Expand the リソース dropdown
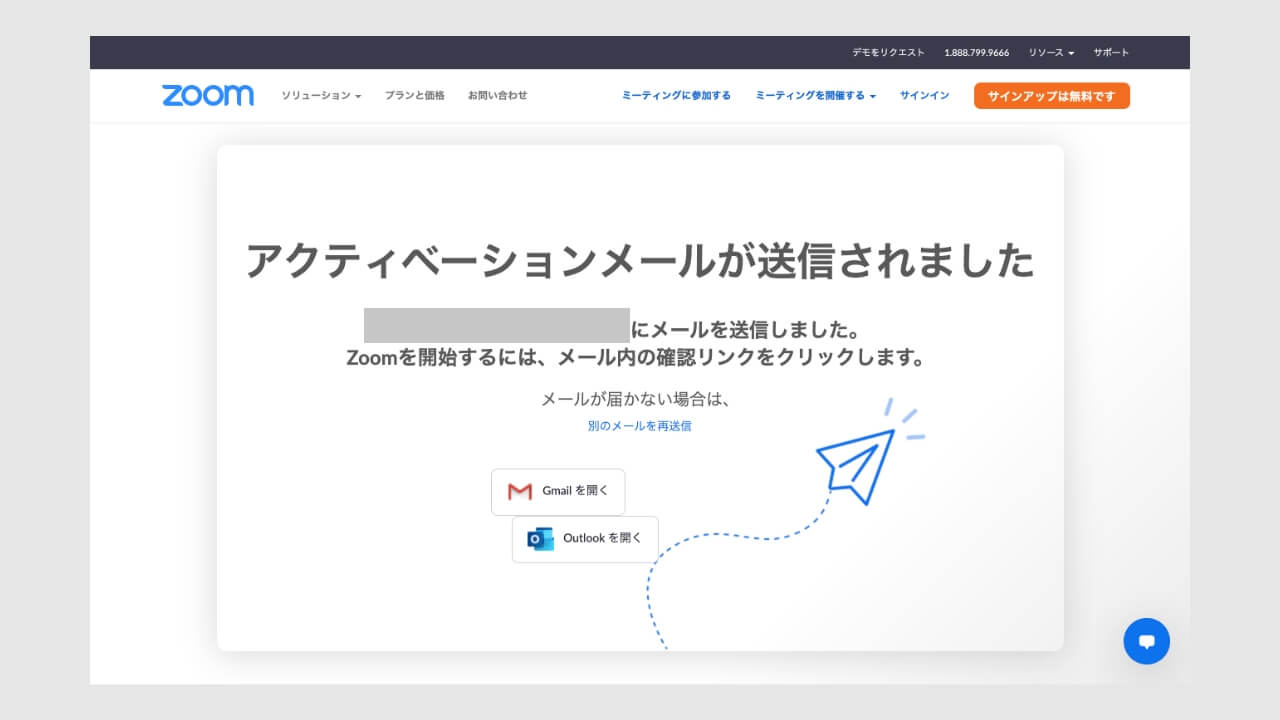 (1051, 52)
